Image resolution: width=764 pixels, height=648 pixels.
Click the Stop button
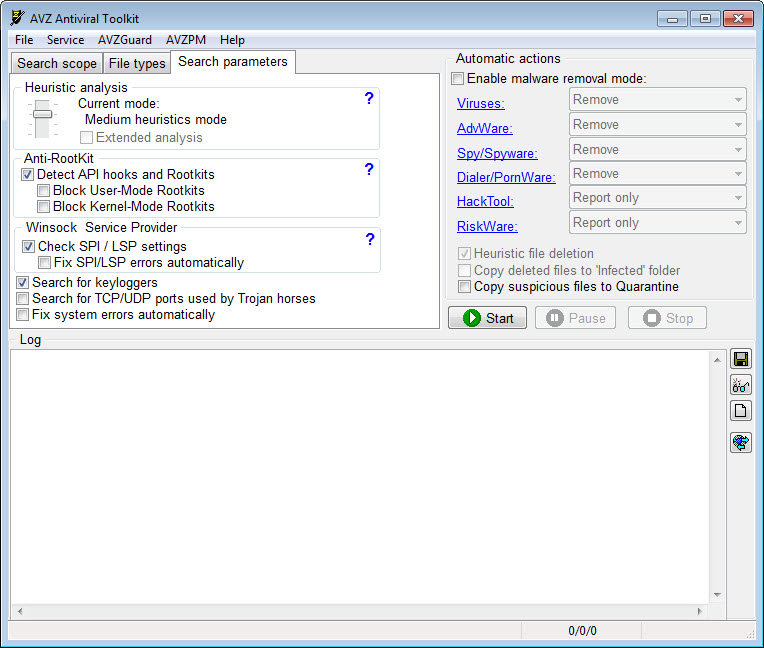(x=668, y=318)
